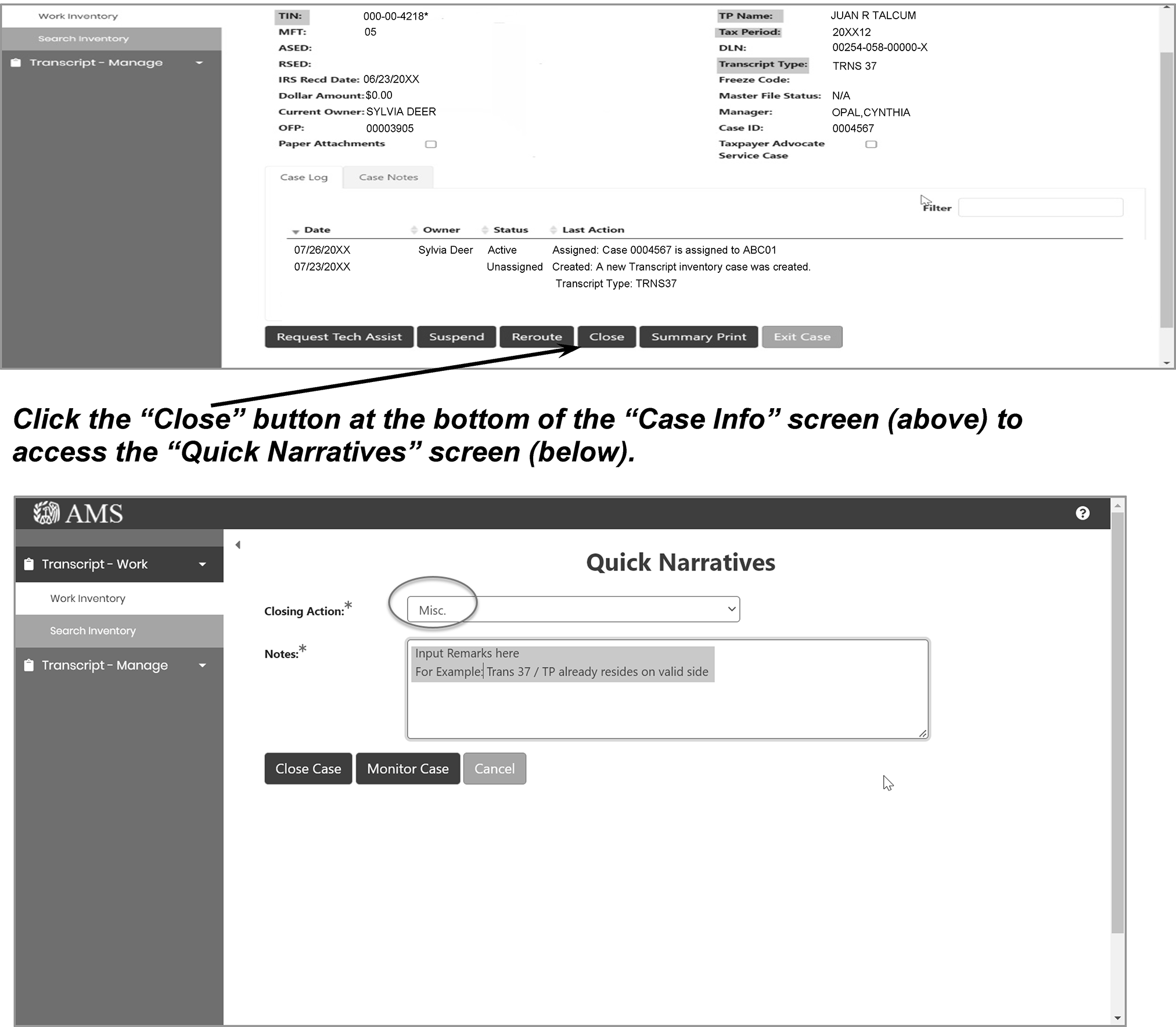The width and height of the screenshot is (1176, 1027).
Task: Sort case log by Date column arrow
Action: pos(296,231)
